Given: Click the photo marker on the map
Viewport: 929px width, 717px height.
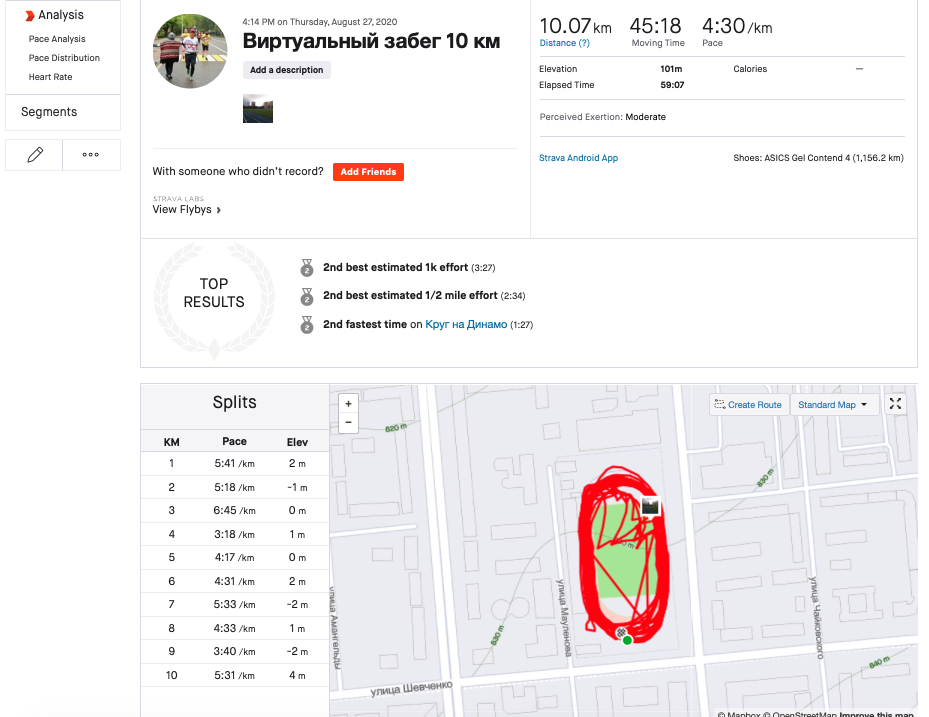Looking at the screenshot, I should (x=650, y=507).
